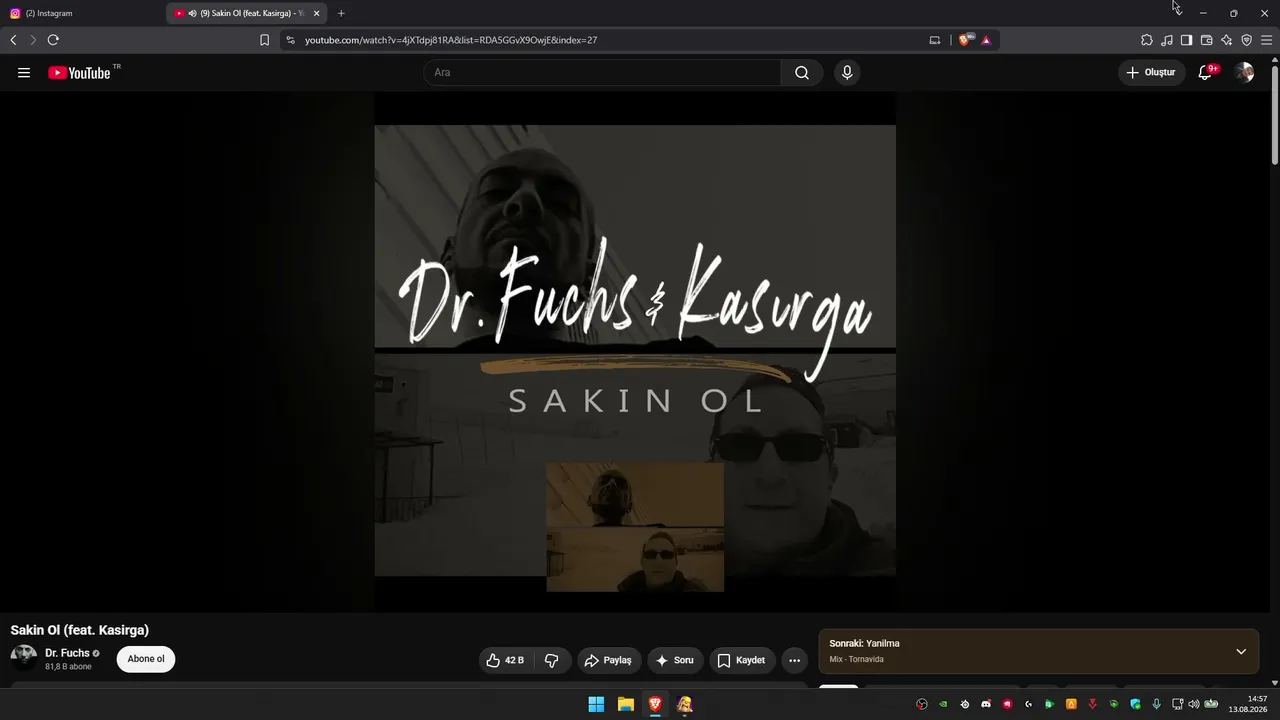Open the browser extensions puzzle icon

pyautogui.click(x=1147, y=40)
